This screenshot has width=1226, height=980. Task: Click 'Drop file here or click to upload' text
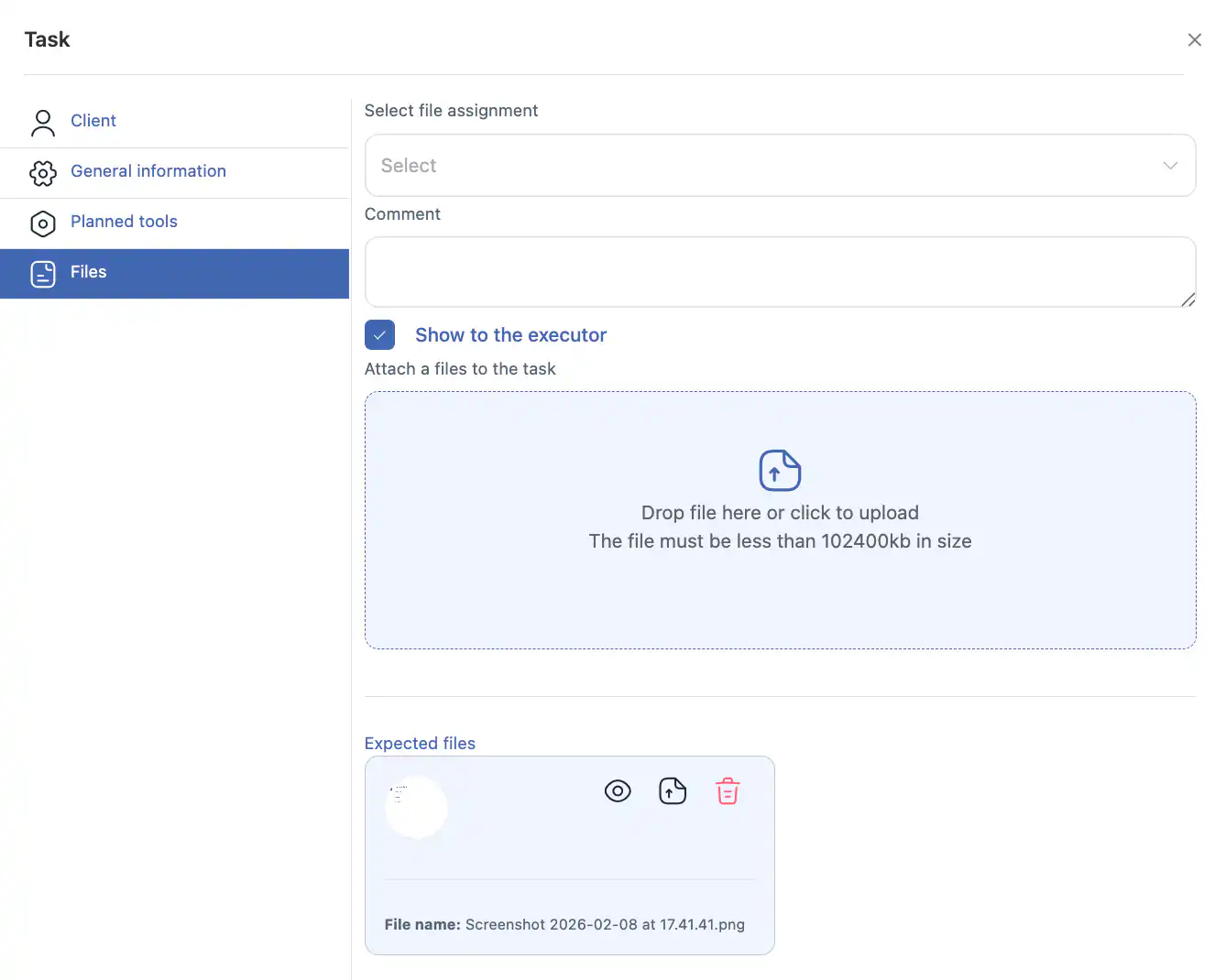pos(780,513)
